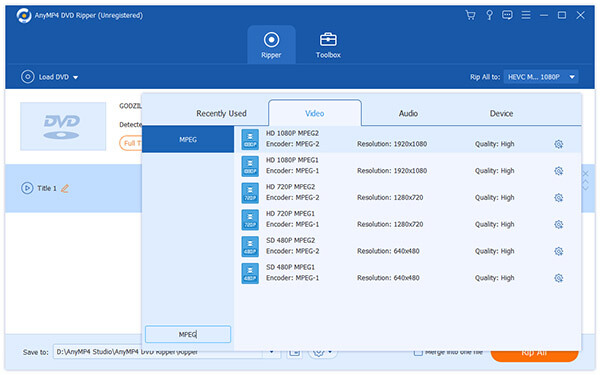600x375 pixels.
Task: Open the shopping cart purchase icon
Action: (470, 15)
